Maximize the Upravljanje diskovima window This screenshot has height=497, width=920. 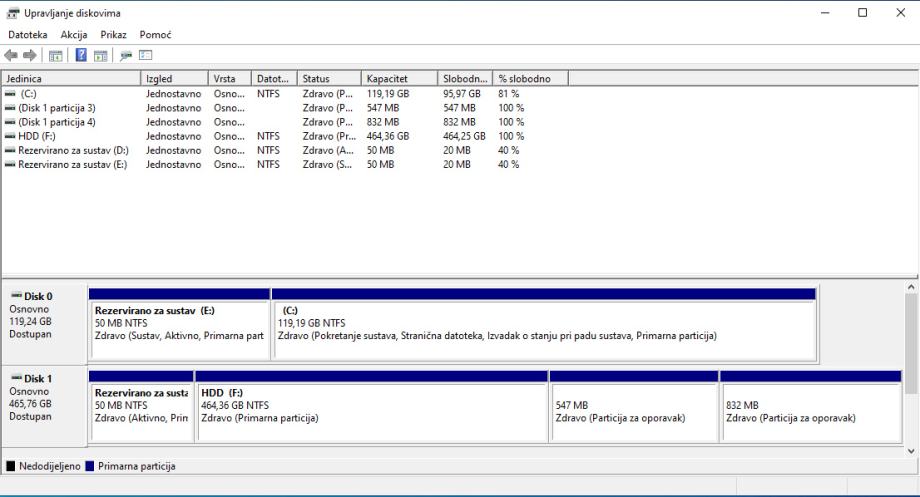[862, 12]
